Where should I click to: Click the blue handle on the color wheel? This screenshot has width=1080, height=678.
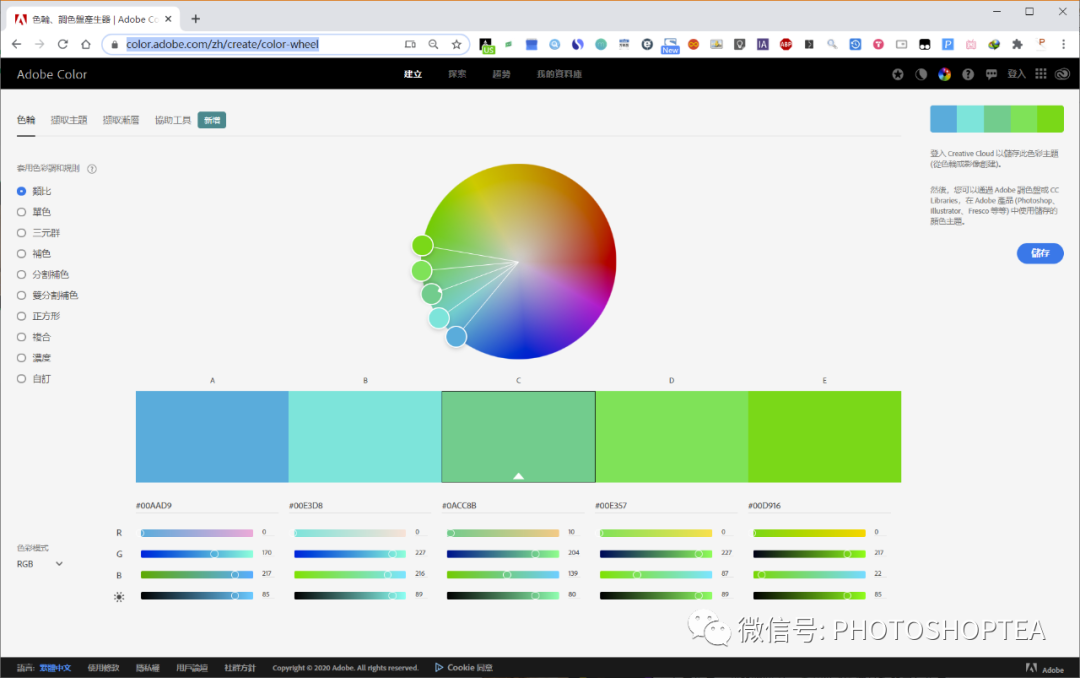click(456, 337)
